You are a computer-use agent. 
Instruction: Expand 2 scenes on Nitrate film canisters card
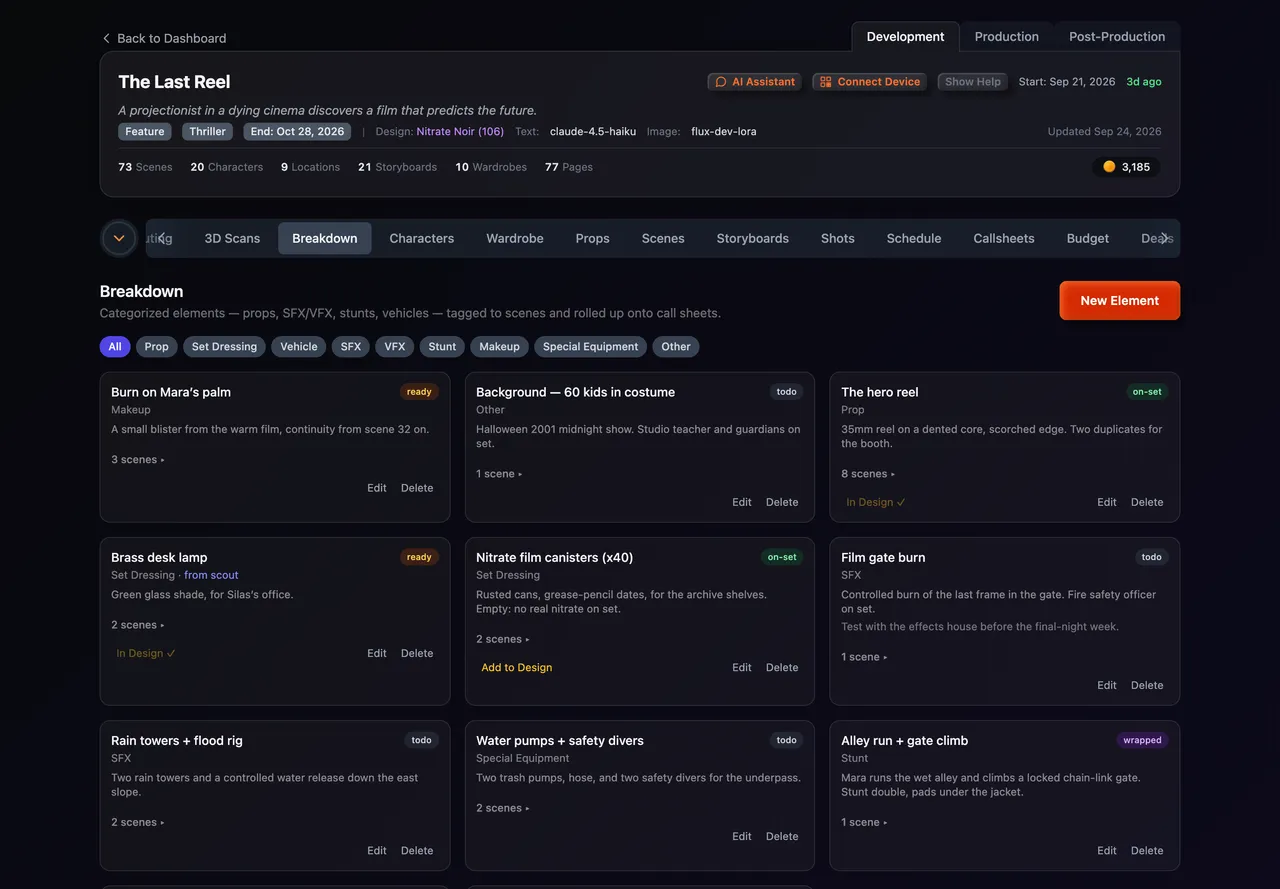click(x=503, y=639)
